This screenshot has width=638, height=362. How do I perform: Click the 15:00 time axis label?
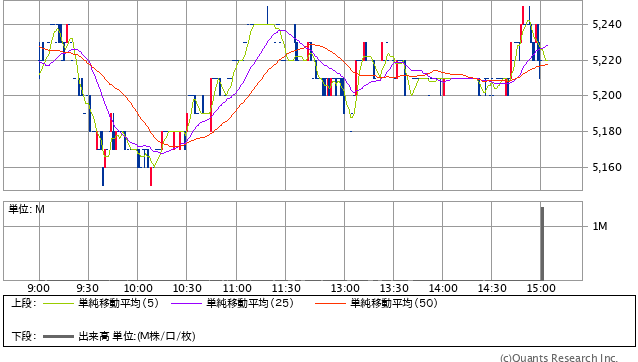(x=541, y=288)
